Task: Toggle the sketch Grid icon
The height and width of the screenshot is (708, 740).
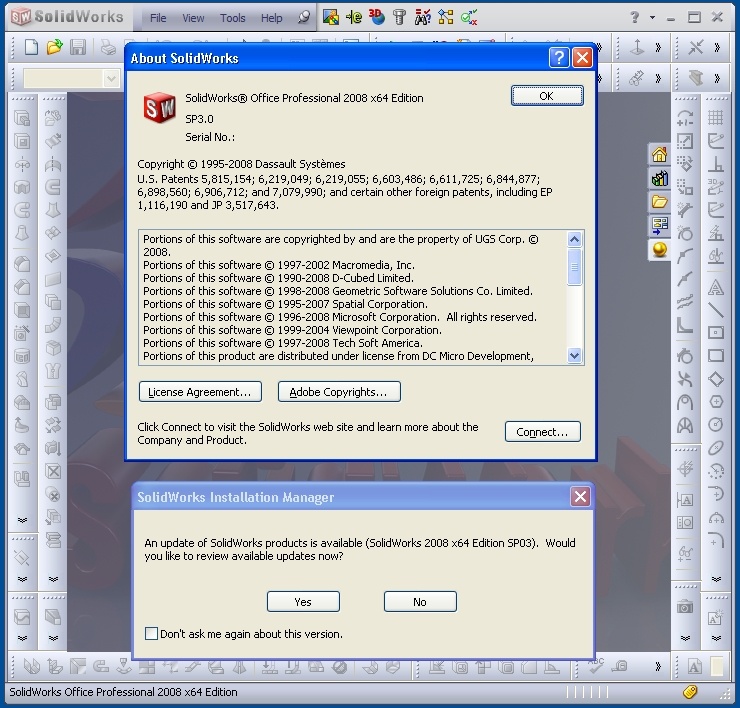Action: coord(716,118)
